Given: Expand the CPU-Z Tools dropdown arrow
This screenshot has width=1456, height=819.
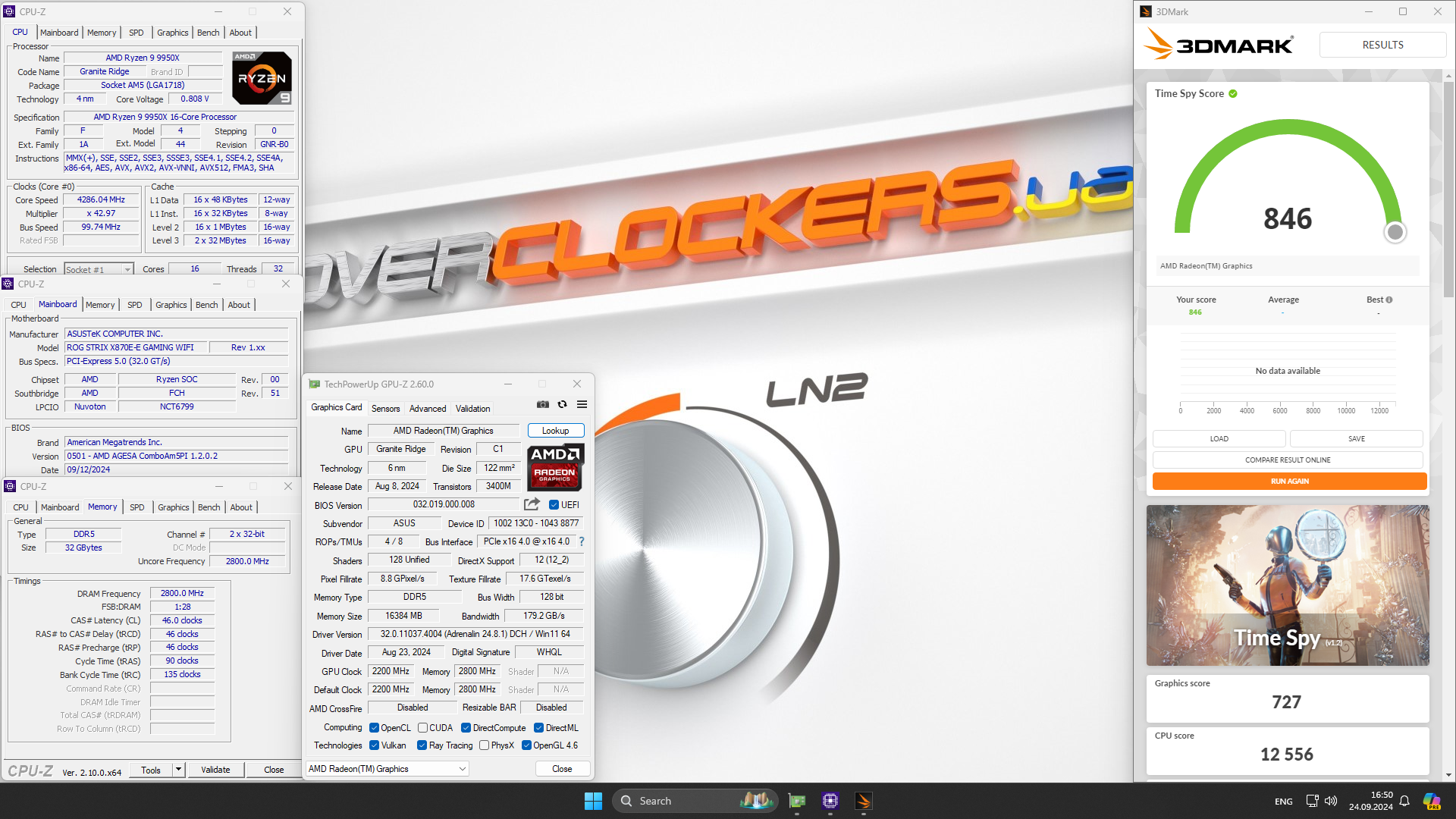Looking at the screenshot, I should (178, 770).
